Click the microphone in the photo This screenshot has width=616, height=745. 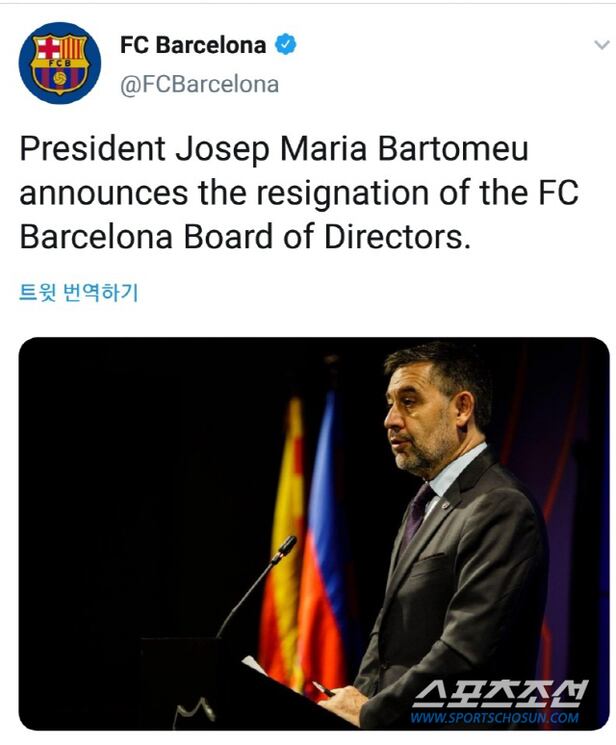[x=283, y=548]
